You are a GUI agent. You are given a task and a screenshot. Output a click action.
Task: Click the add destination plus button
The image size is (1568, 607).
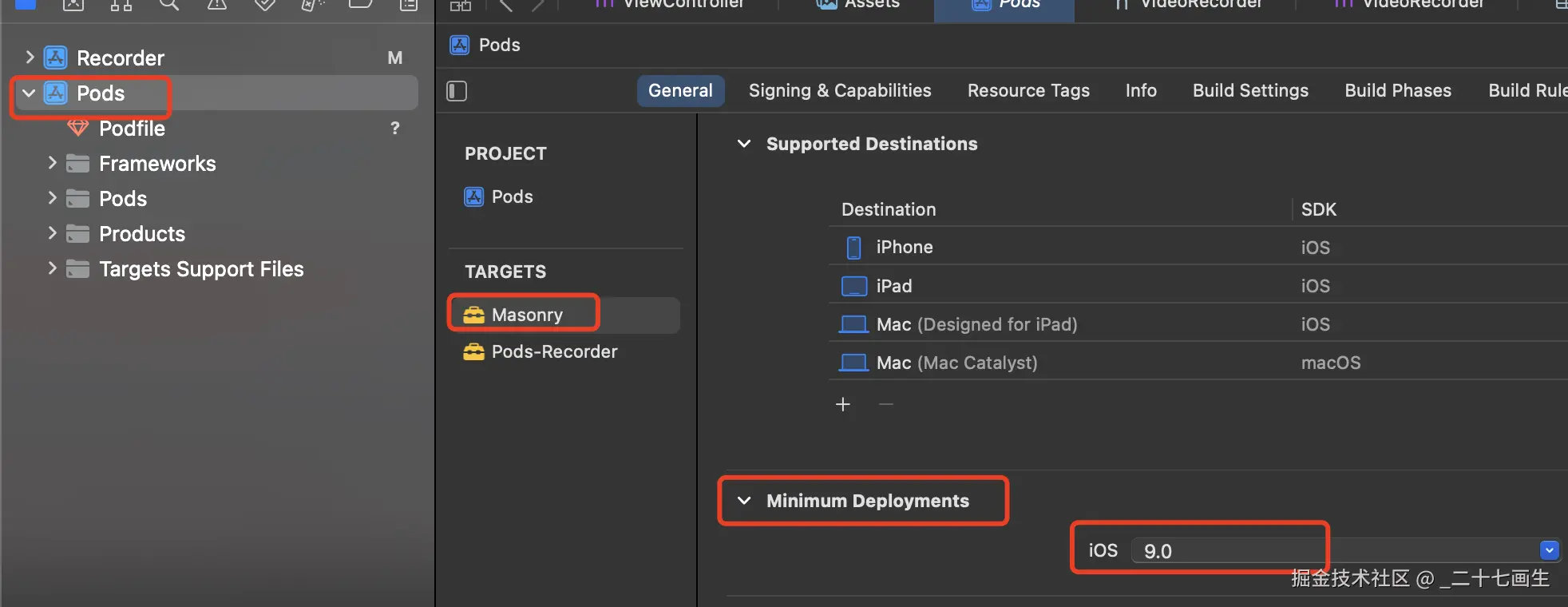tap(843, 404)
